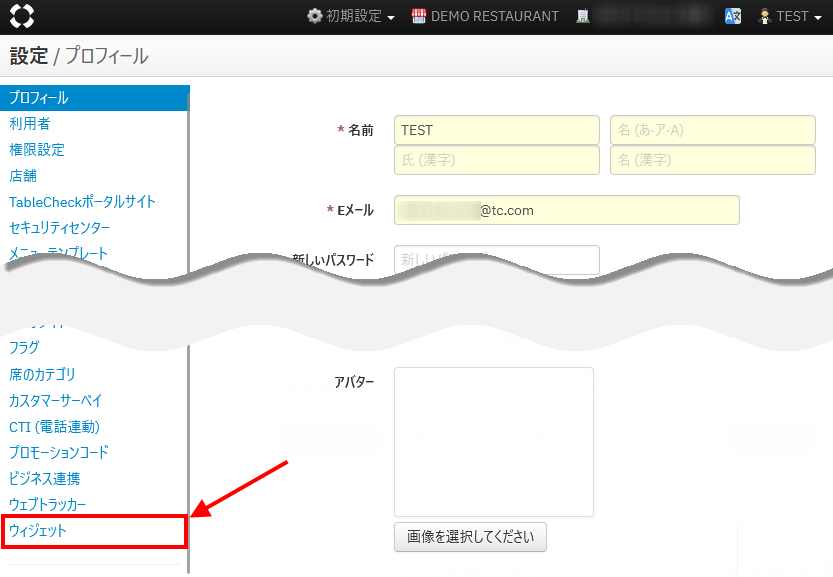The height and width of the screenshot is (577, 833).
Task: Open TableCheckポータルサイト settings
Action: tap(82, 202)
